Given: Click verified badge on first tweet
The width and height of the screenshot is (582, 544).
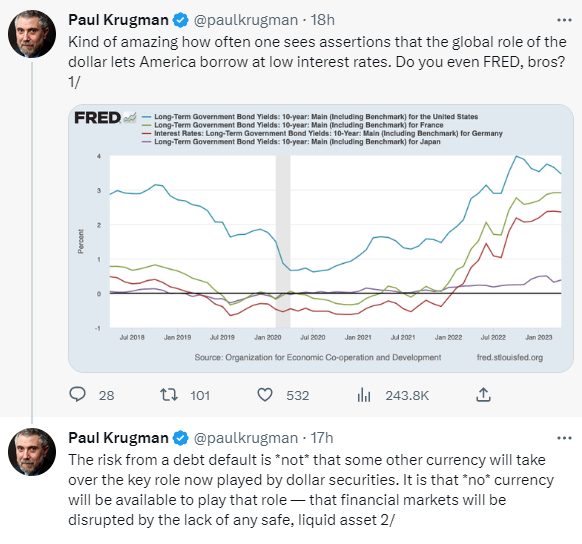Looking at the screenshot, I should click(x=181, y=20).
